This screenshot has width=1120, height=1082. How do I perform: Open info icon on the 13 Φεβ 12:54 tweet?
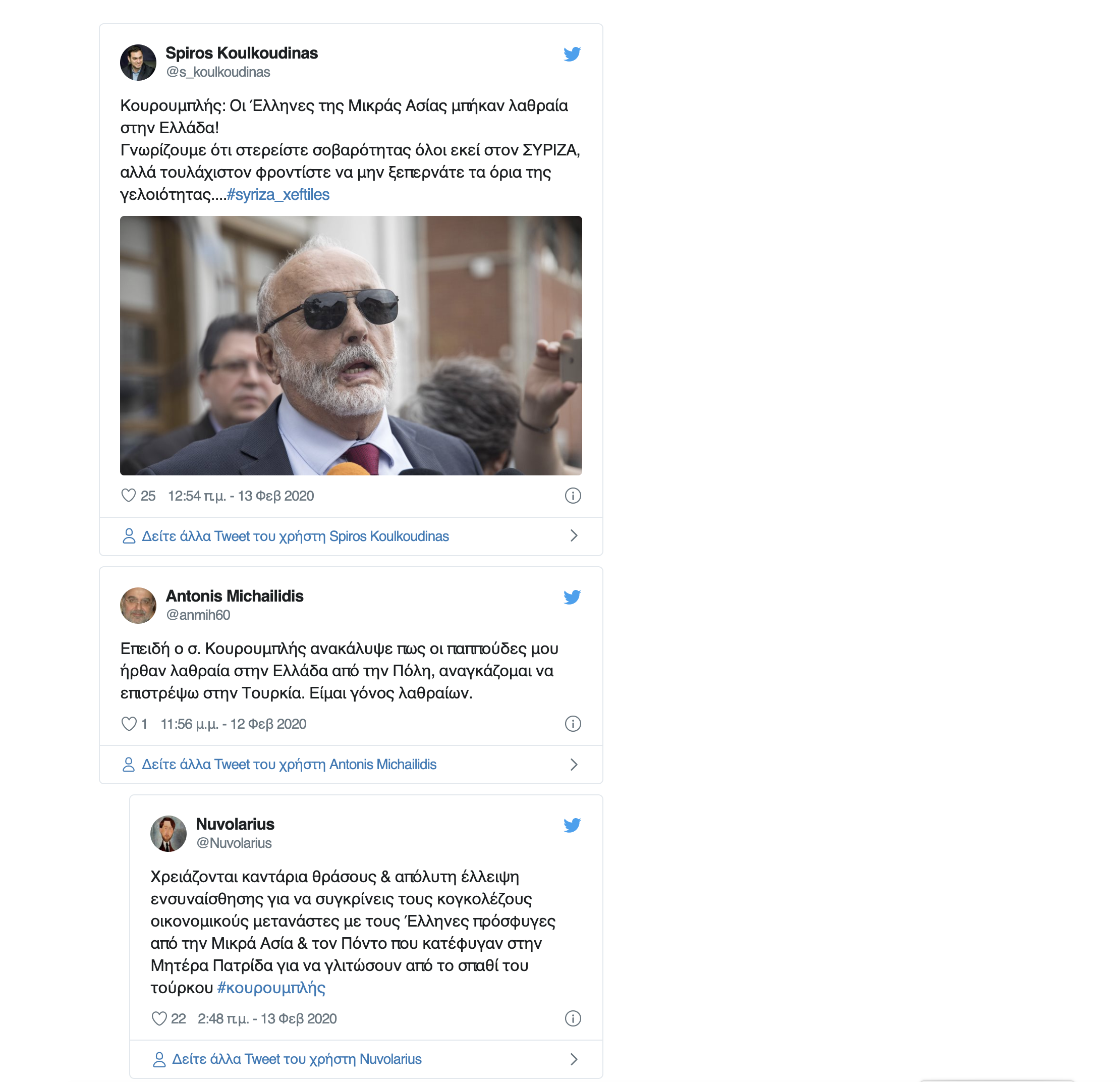pyautogui.click(x=573, y=496)
